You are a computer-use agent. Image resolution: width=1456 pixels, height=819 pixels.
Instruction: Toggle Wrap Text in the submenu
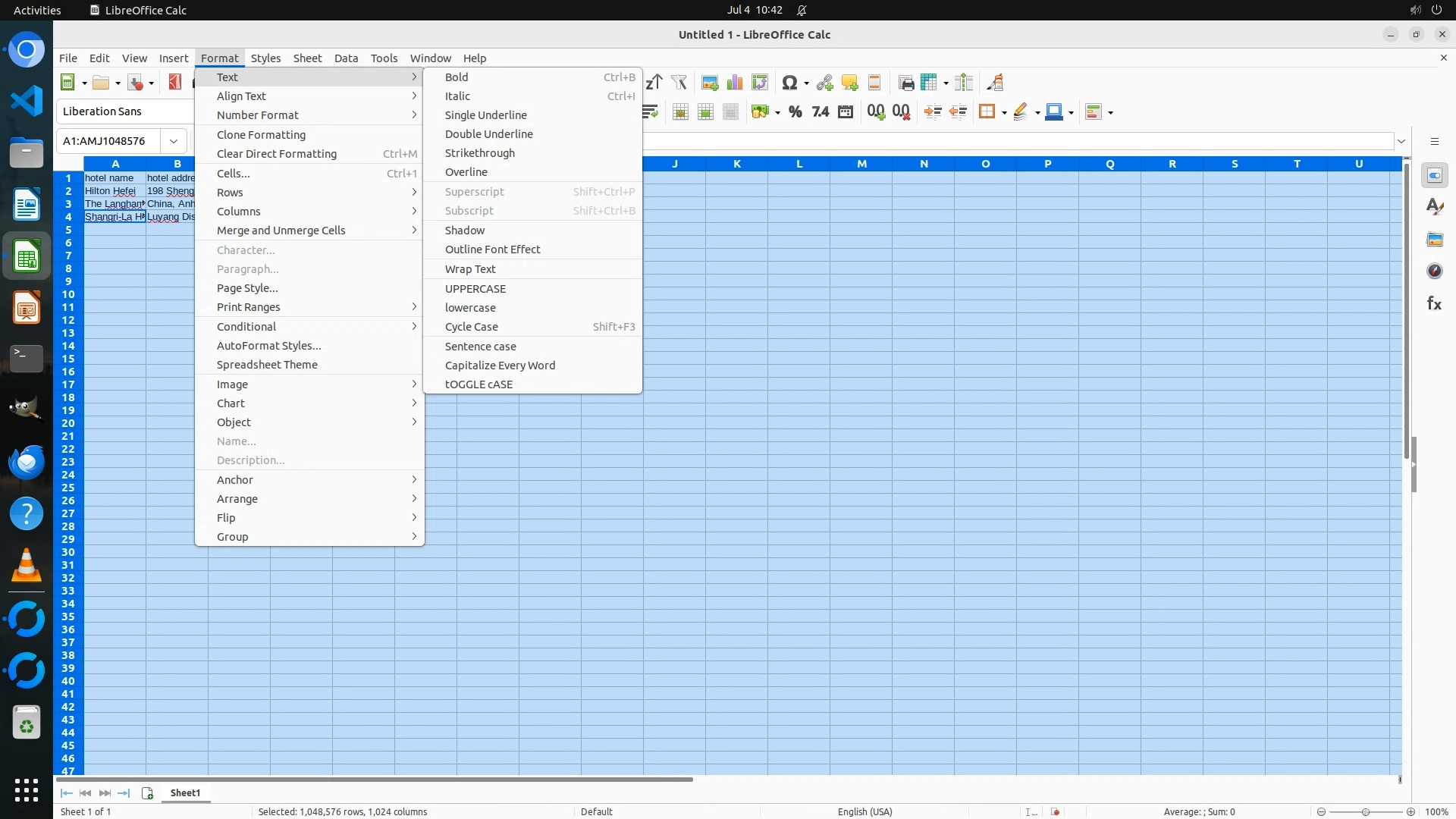click(470, 269)
